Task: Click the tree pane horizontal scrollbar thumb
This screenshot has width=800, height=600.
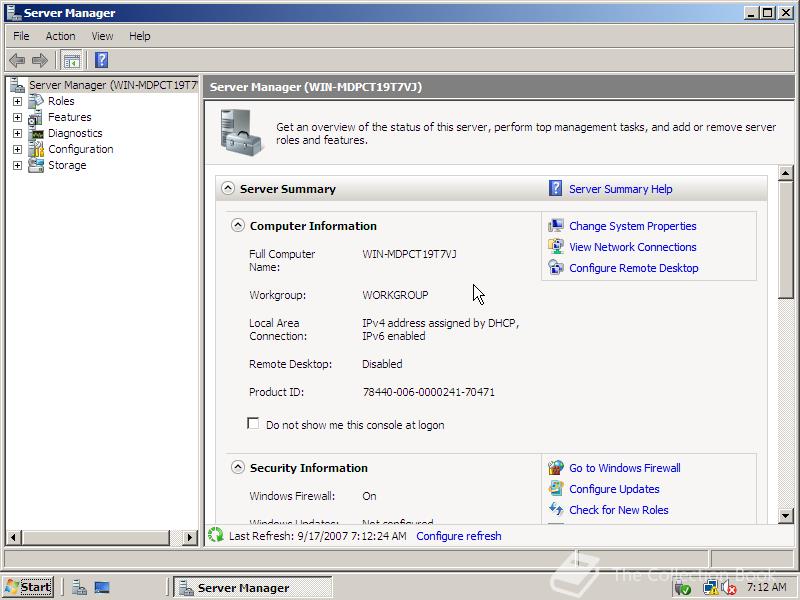Action: point(96,537)
